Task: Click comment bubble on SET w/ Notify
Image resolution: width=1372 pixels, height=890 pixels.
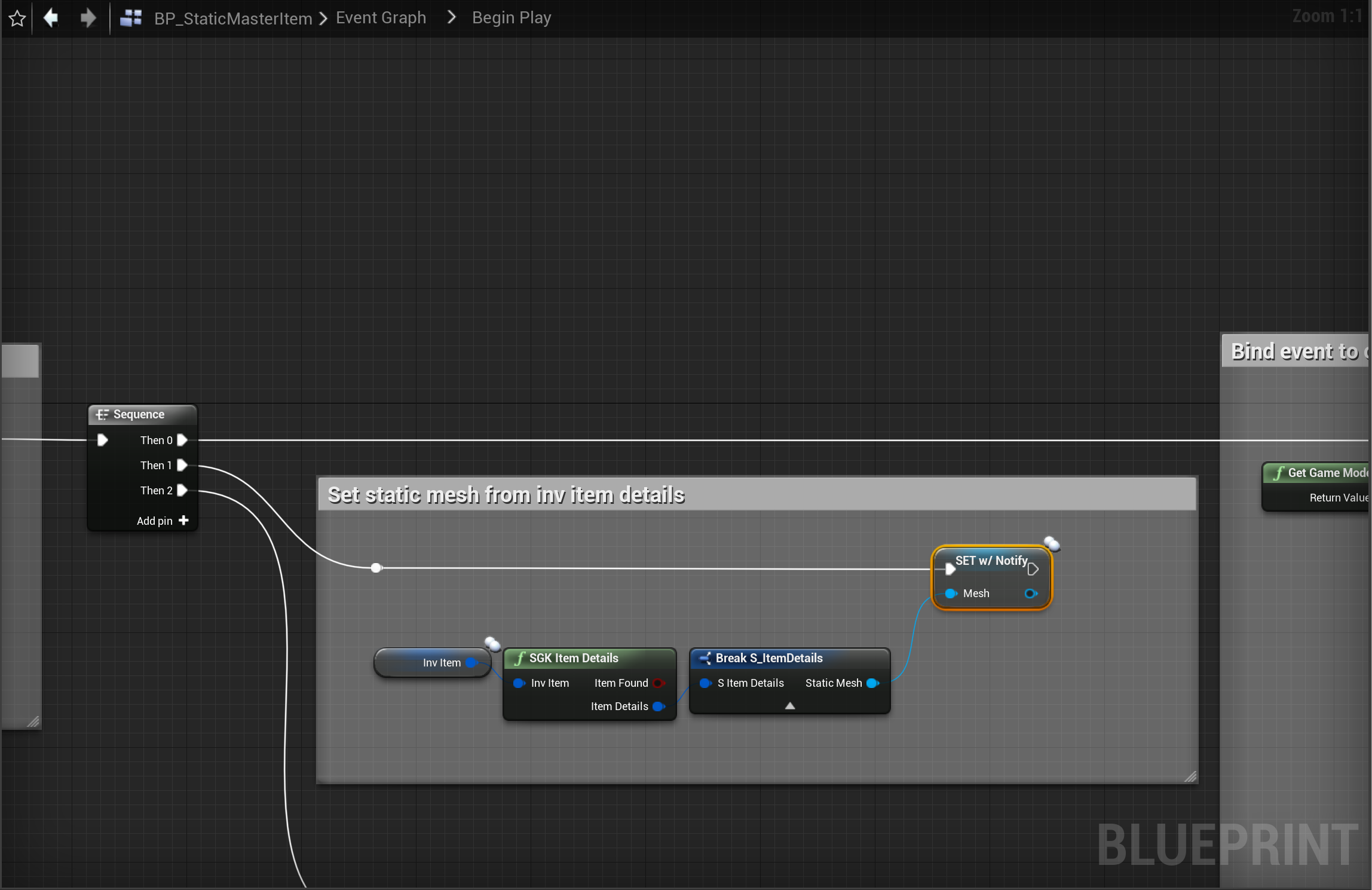Action: pyautogui.click(x=1052, y=544)
